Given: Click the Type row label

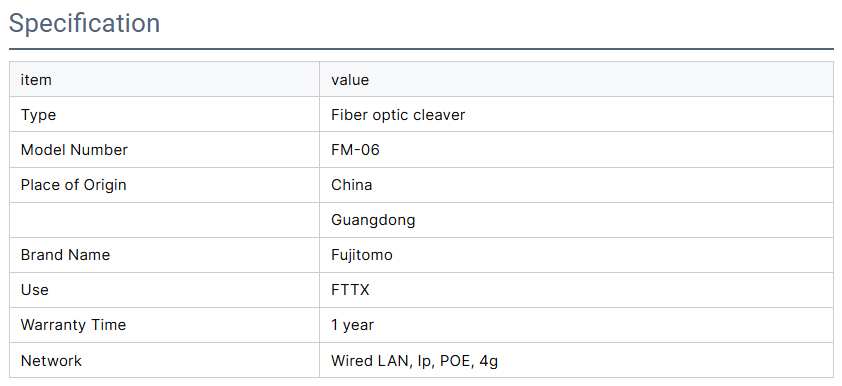Looking at the screenshot, I should (38, 115).
